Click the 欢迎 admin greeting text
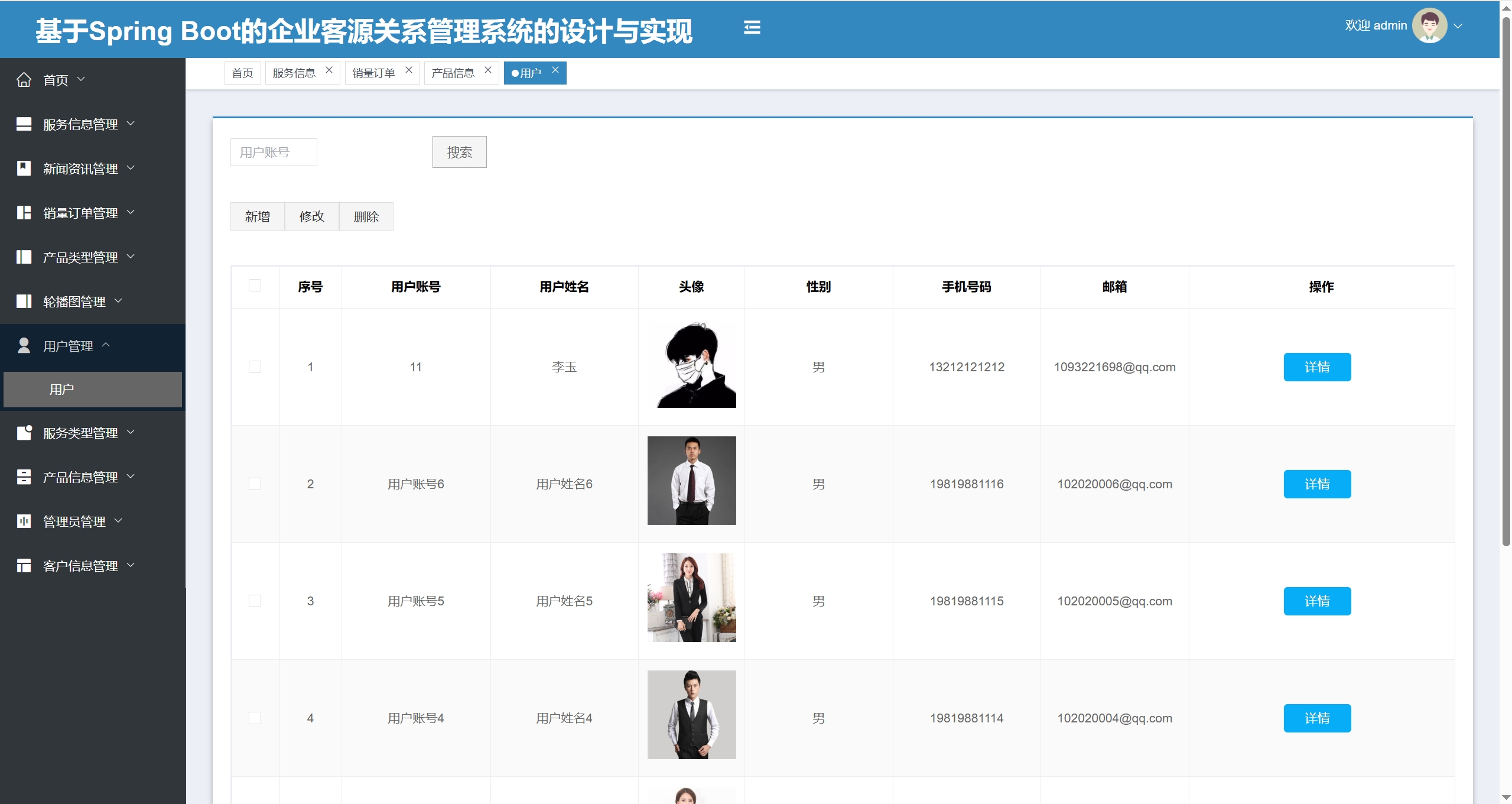The width and height of the screenshot is (1512, 804). (x=1376, y=25)
